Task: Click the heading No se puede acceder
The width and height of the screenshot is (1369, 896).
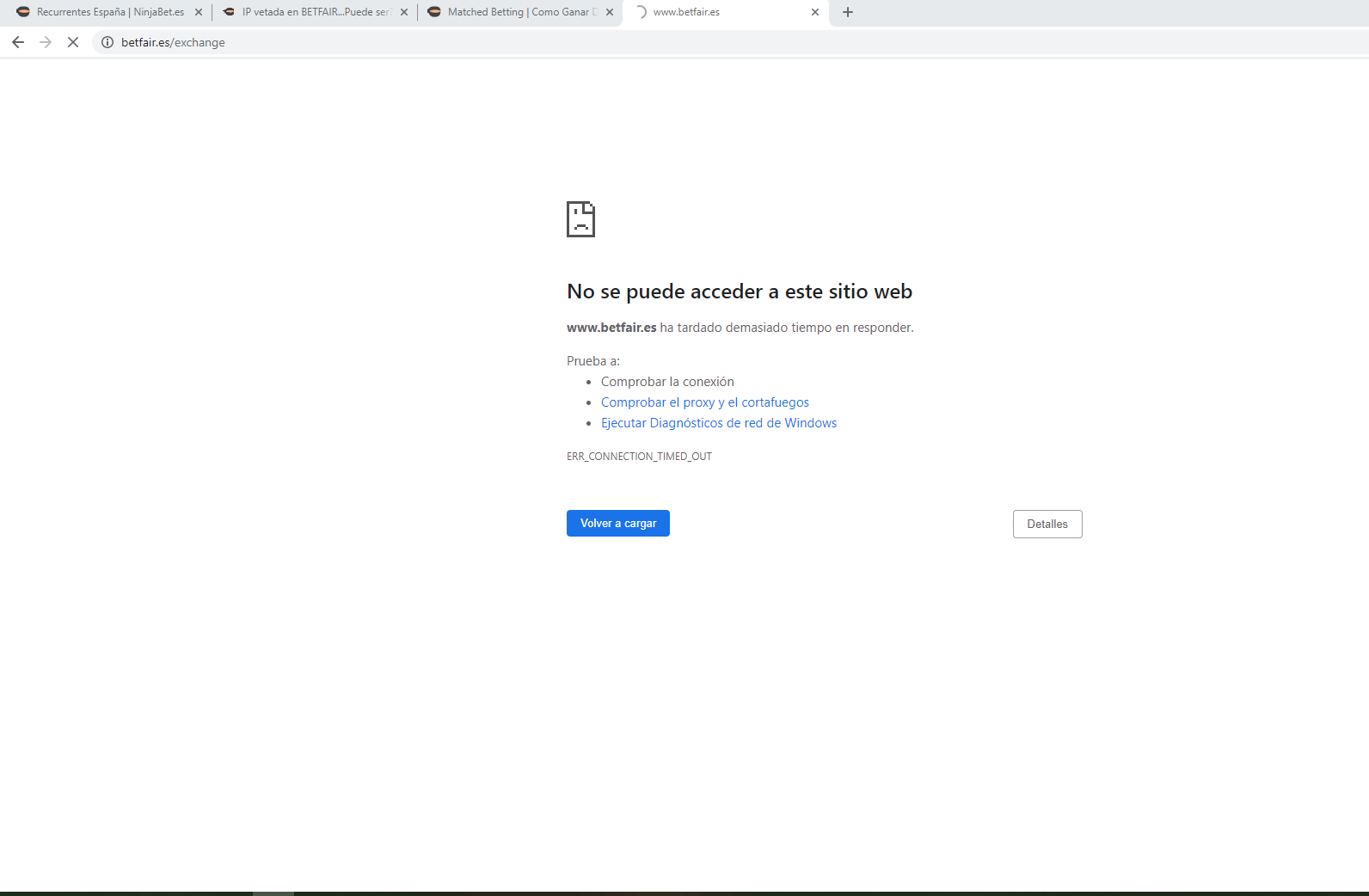Action: click(x=740, y=292)
